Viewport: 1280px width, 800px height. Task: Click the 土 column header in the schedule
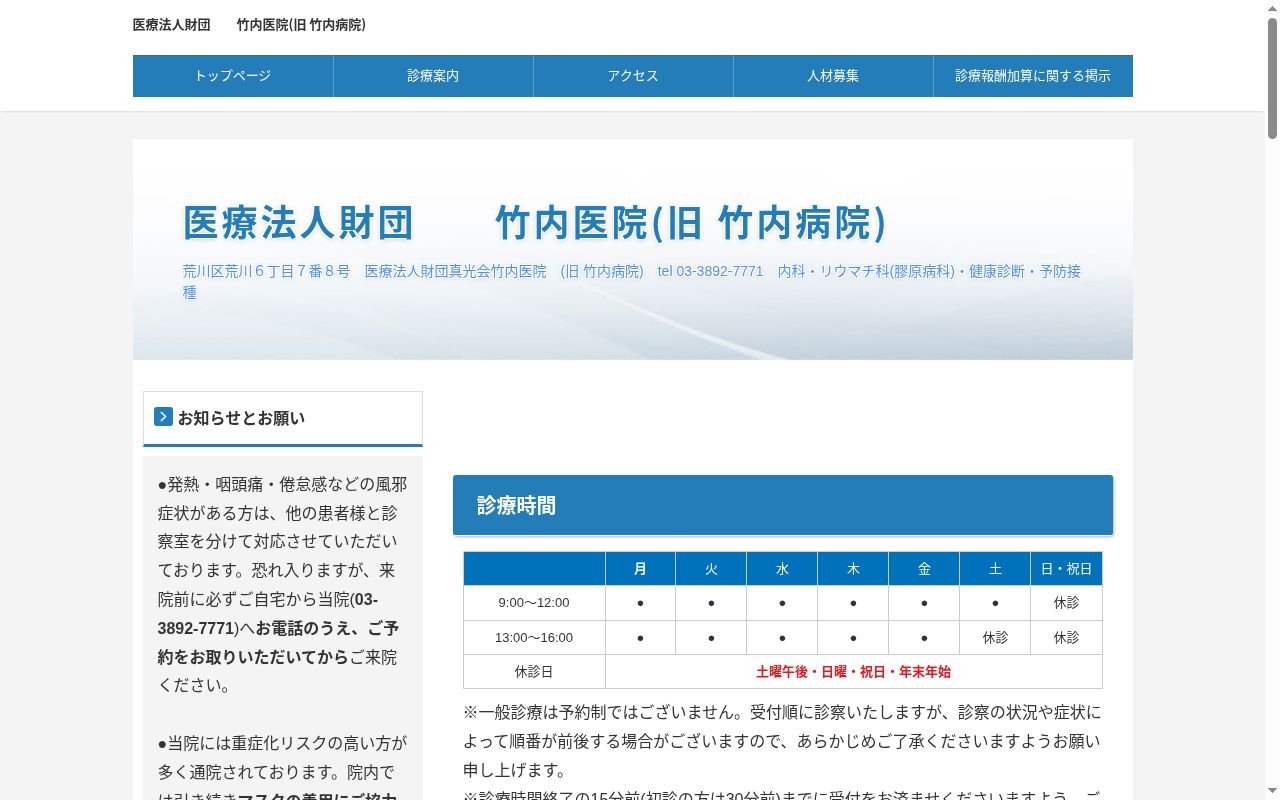pyautogui.click(x=995, y=569)
